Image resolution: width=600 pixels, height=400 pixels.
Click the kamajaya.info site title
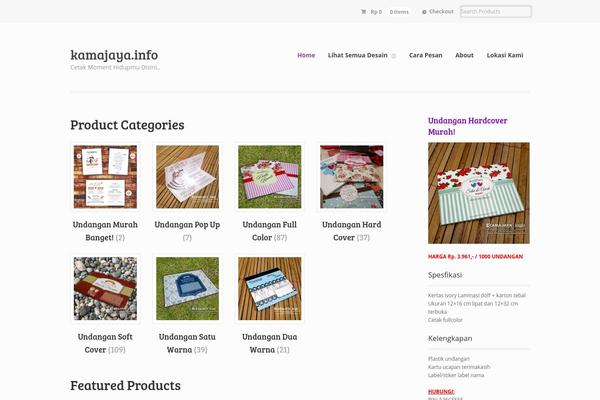coord(114,55)
